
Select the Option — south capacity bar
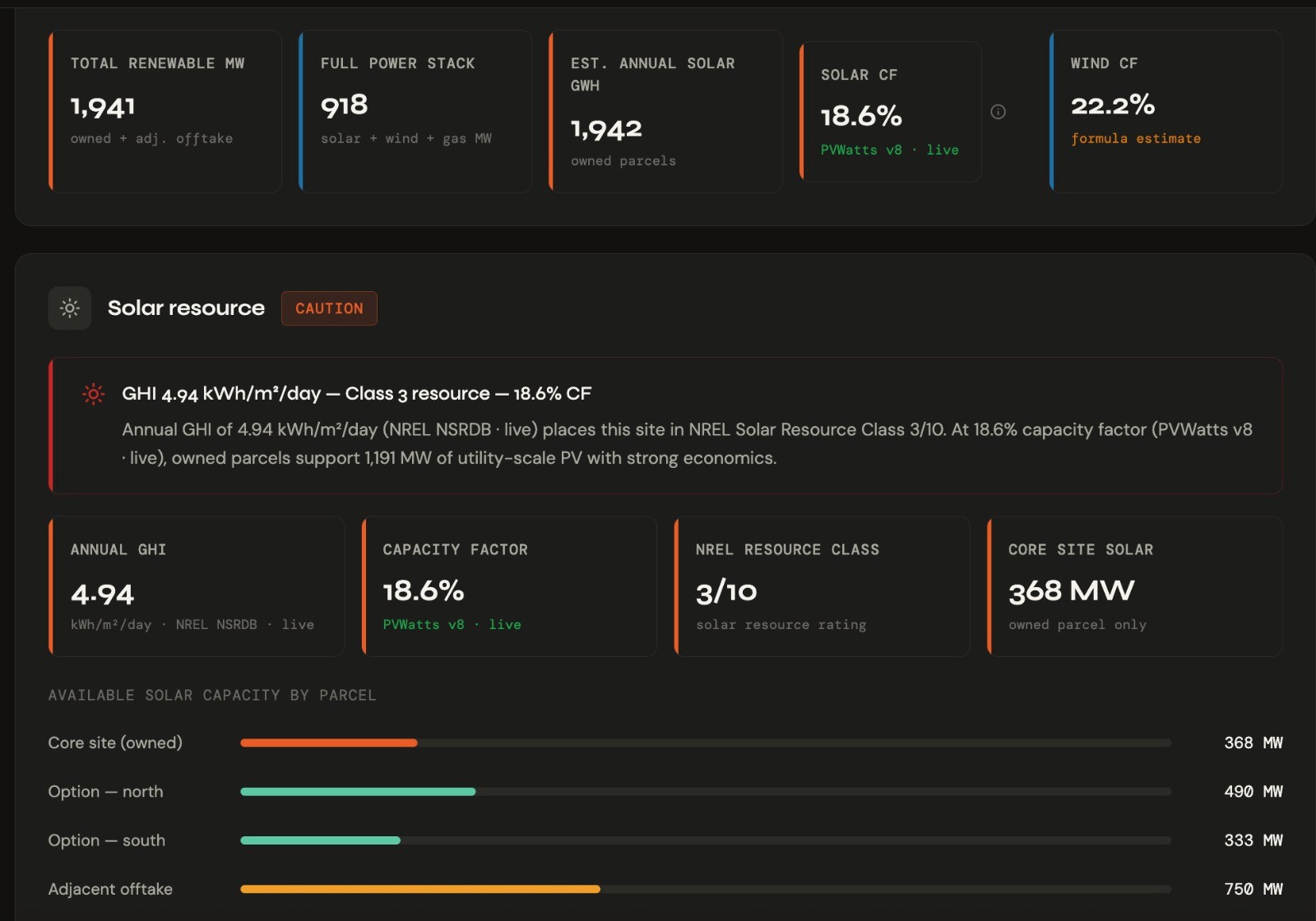706,840
